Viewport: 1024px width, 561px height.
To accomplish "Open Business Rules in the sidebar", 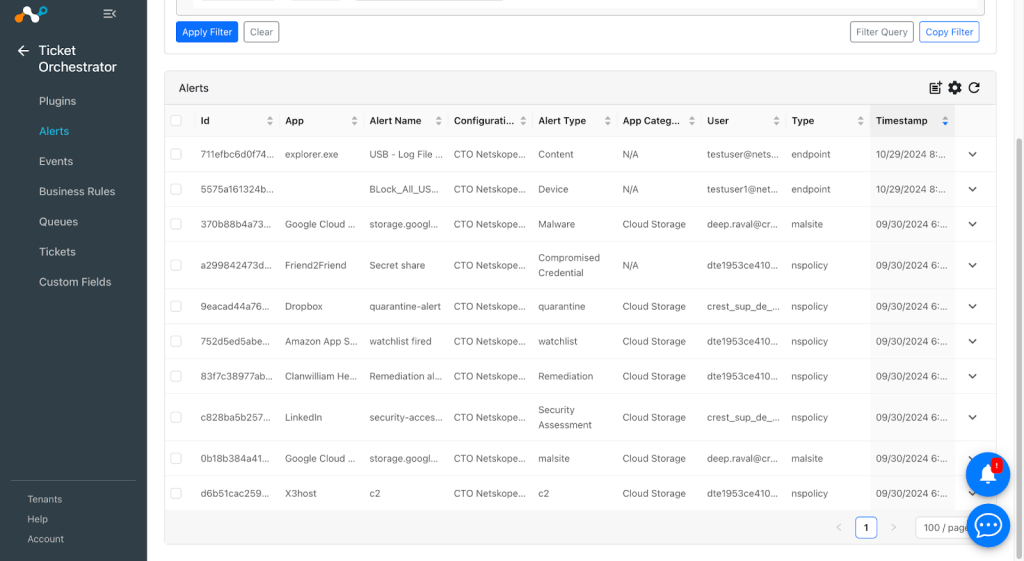I will (x=77, y=191).
